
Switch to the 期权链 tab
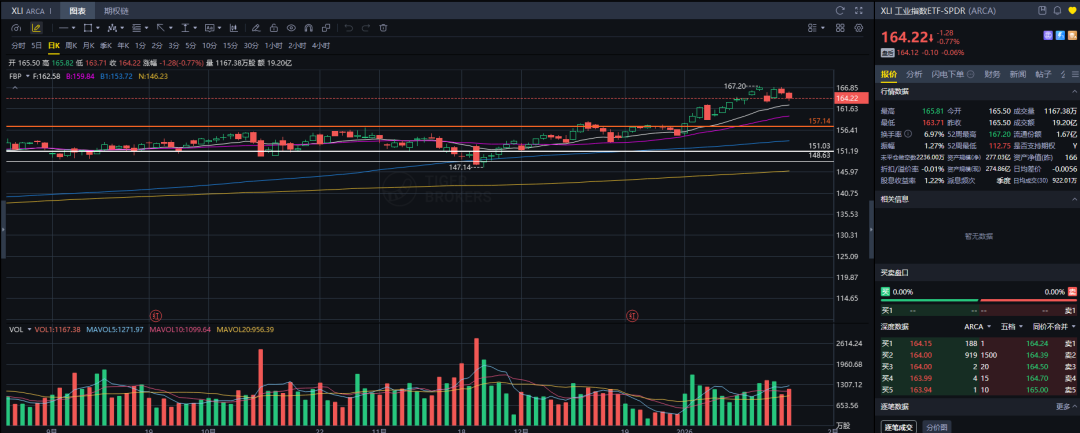point(117,10)
